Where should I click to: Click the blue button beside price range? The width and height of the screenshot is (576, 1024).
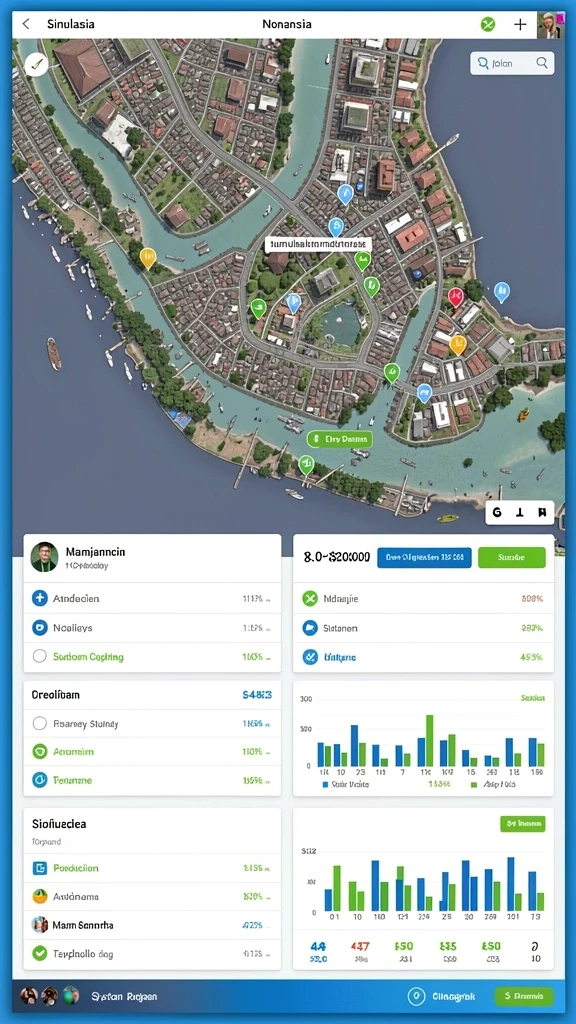coord(424,557)
